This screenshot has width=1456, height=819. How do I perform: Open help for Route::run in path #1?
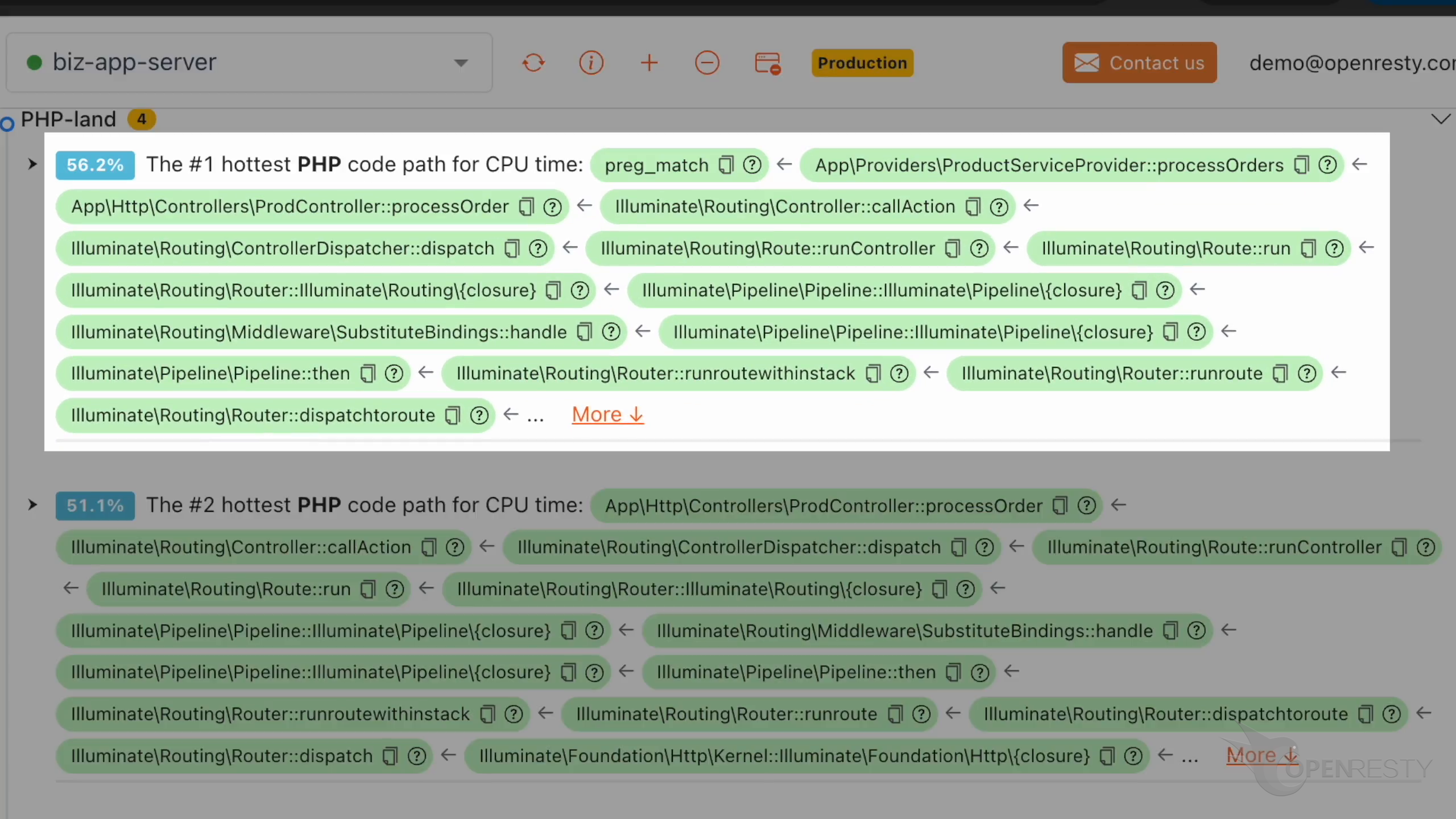1334,249
